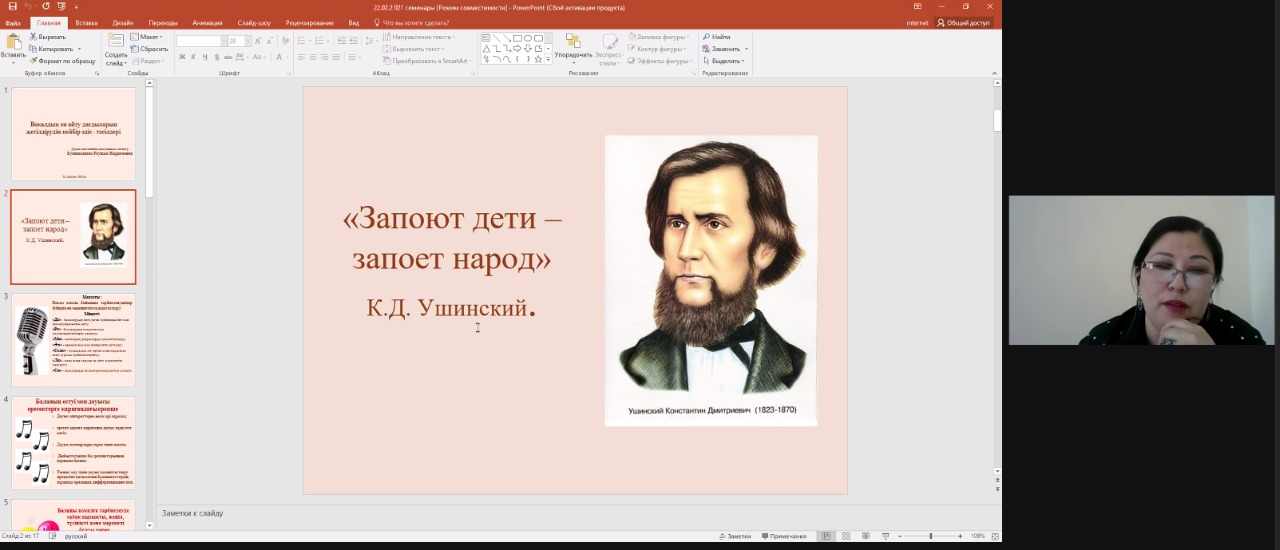1280x550 pixels.
Task: Click numbered list icon
Action: 321,41
